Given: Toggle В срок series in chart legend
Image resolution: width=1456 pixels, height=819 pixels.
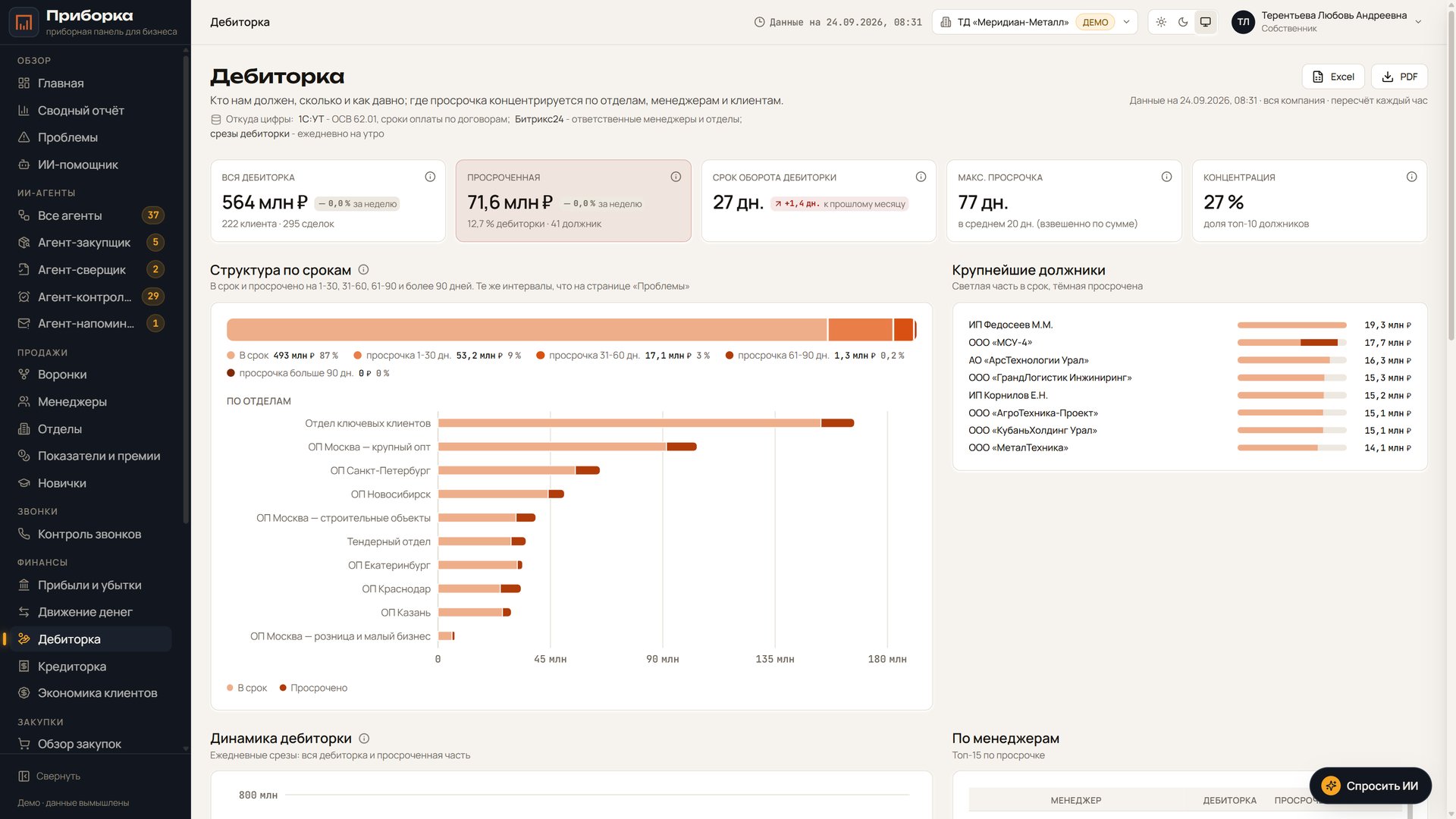Looking at the screenshot, I should coord(247,688).
